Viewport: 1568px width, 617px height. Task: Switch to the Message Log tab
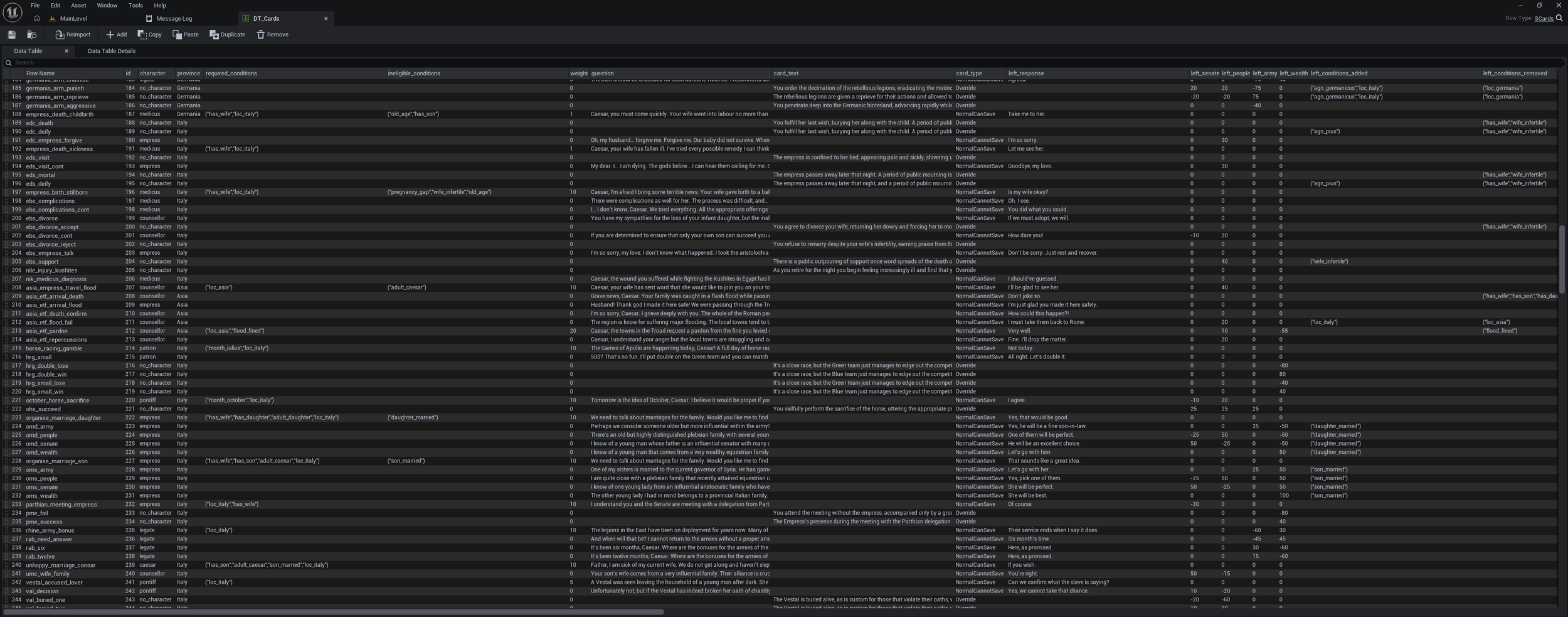(x=174, y=19)
